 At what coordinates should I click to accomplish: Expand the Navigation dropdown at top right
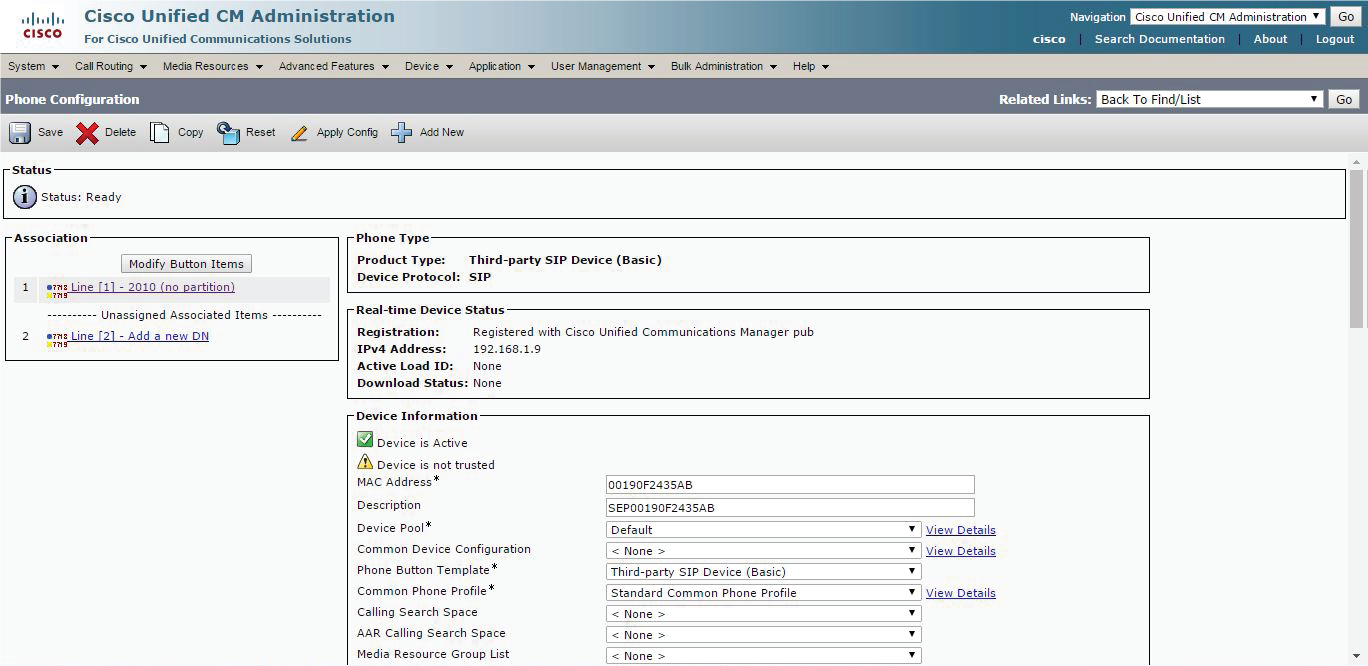point(1227,17)
